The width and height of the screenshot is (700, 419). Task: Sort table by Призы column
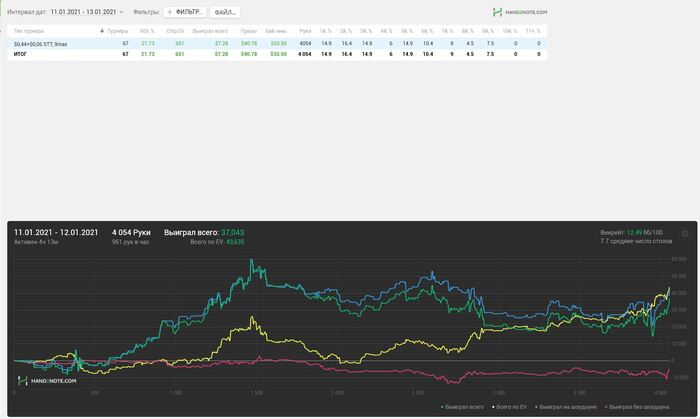248,31
